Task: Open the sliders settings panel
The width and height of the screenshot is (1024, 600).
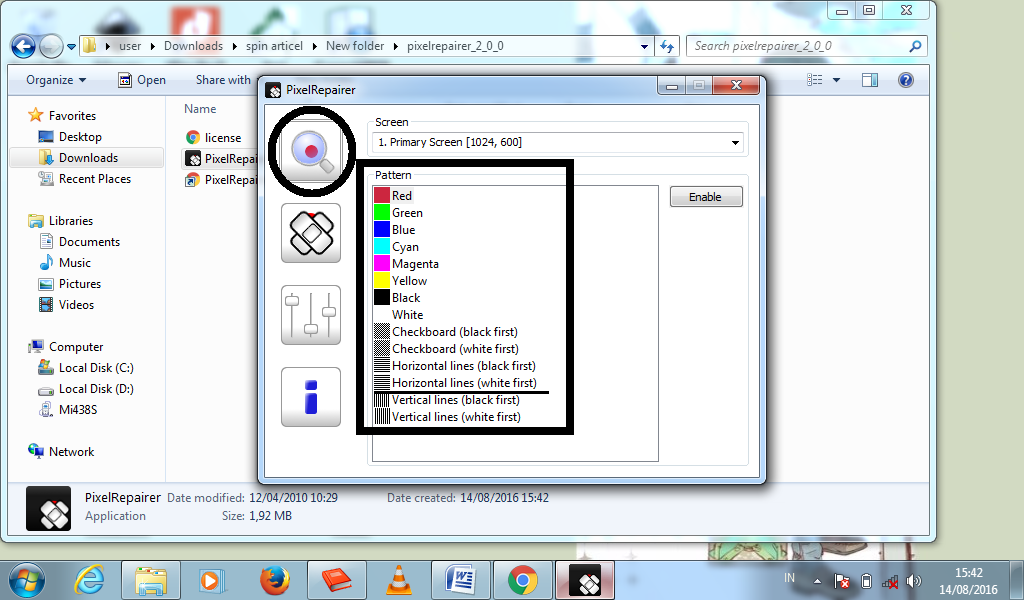Action: pyautogui.click(x=311, y=315)
